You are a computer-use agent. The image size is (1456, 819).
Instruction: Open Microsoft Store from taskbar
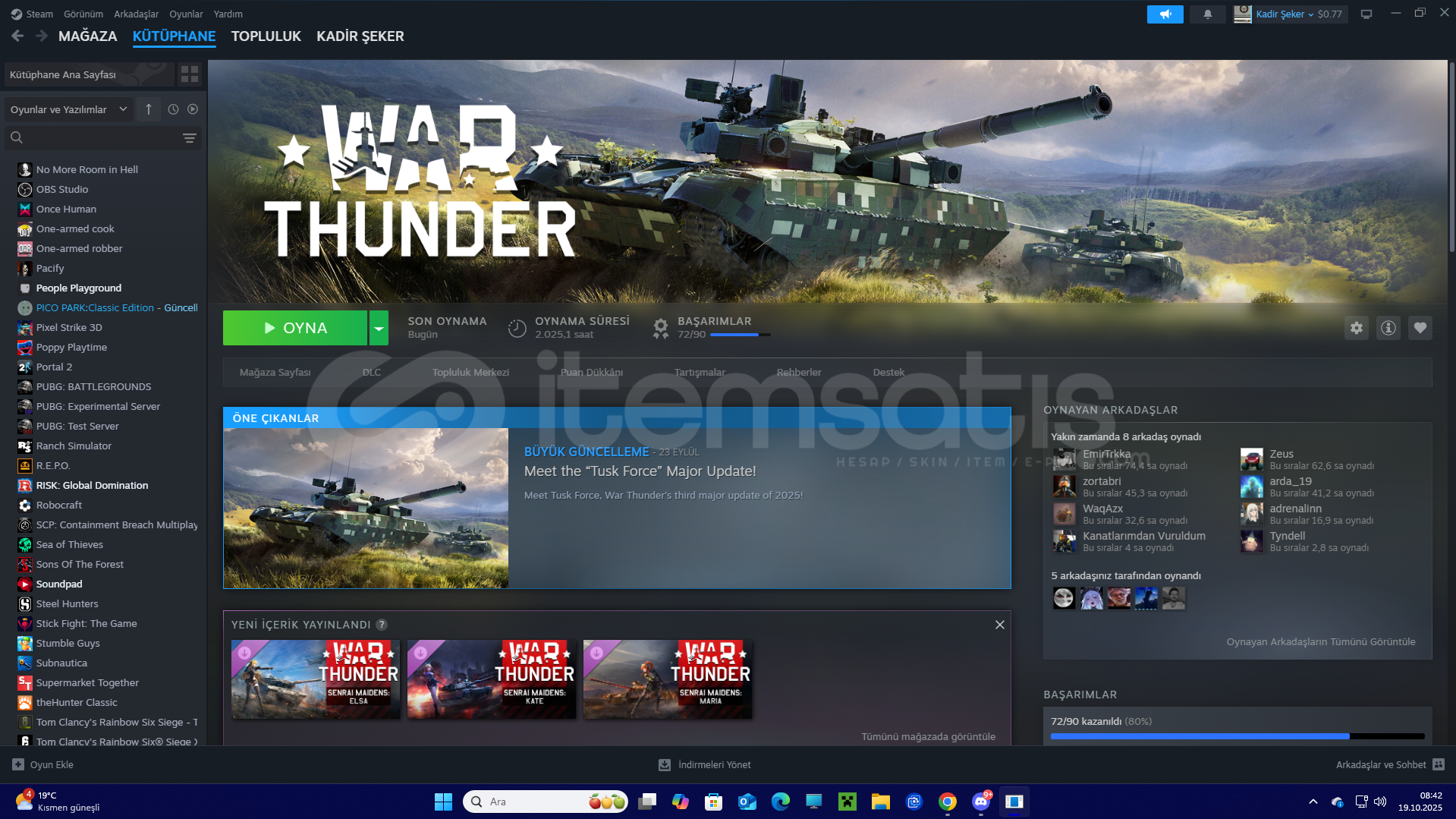713,802
